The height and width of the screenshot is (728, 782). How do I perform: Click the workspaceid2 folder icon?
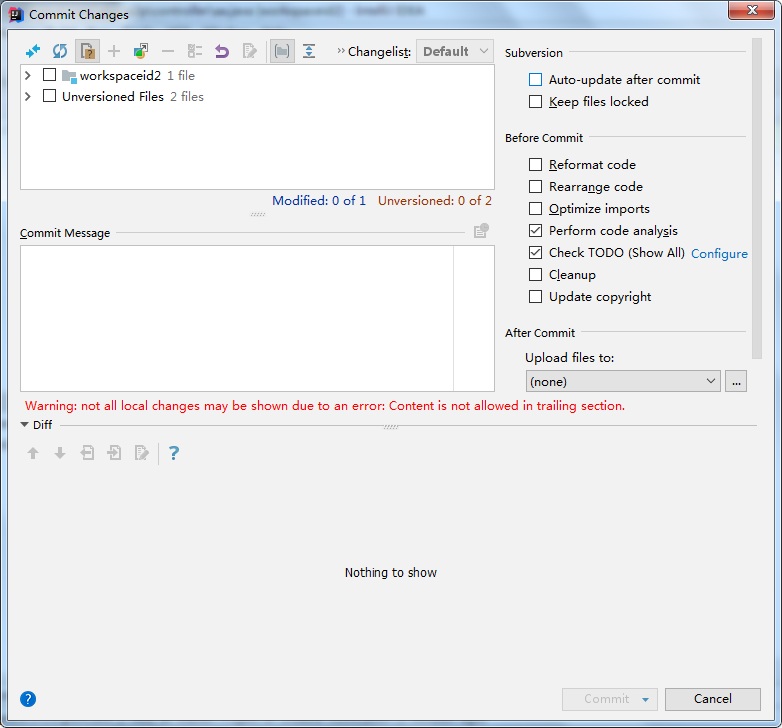click(x=69, y=76)
